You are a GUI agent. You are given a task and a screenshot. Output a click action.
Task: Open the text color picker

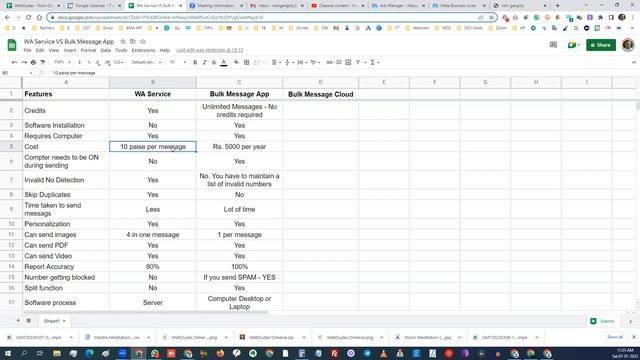pyautogui.click(x=224, y=62)
